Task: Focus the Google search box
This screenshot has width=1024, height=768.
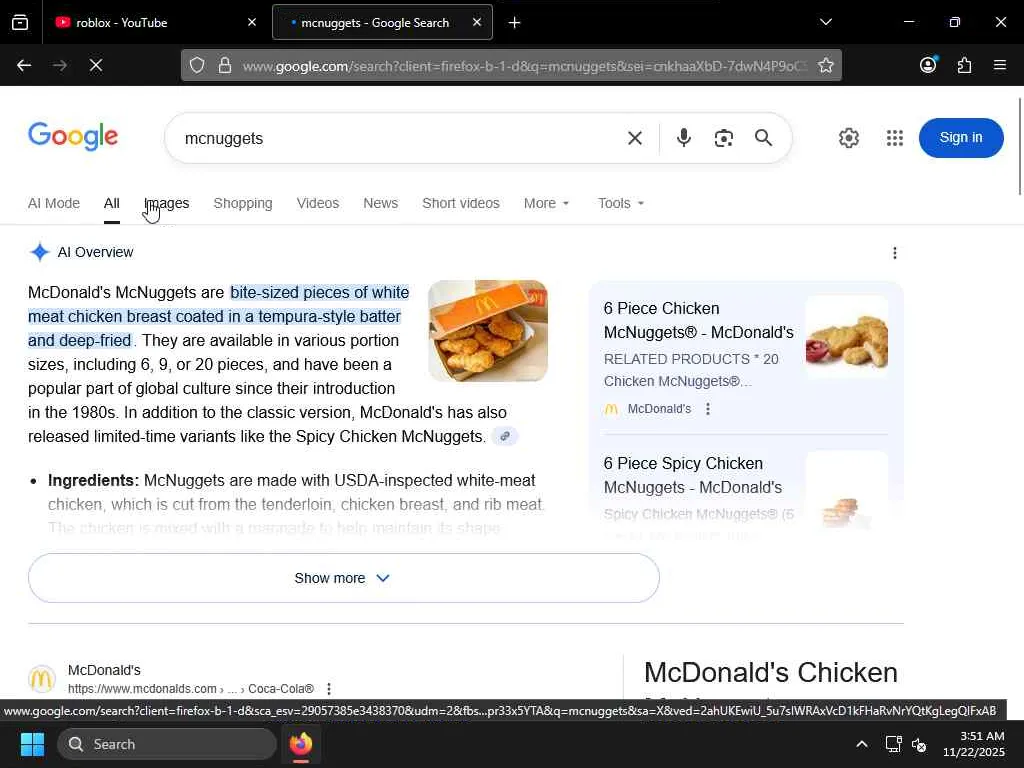Action: point(398,138)
